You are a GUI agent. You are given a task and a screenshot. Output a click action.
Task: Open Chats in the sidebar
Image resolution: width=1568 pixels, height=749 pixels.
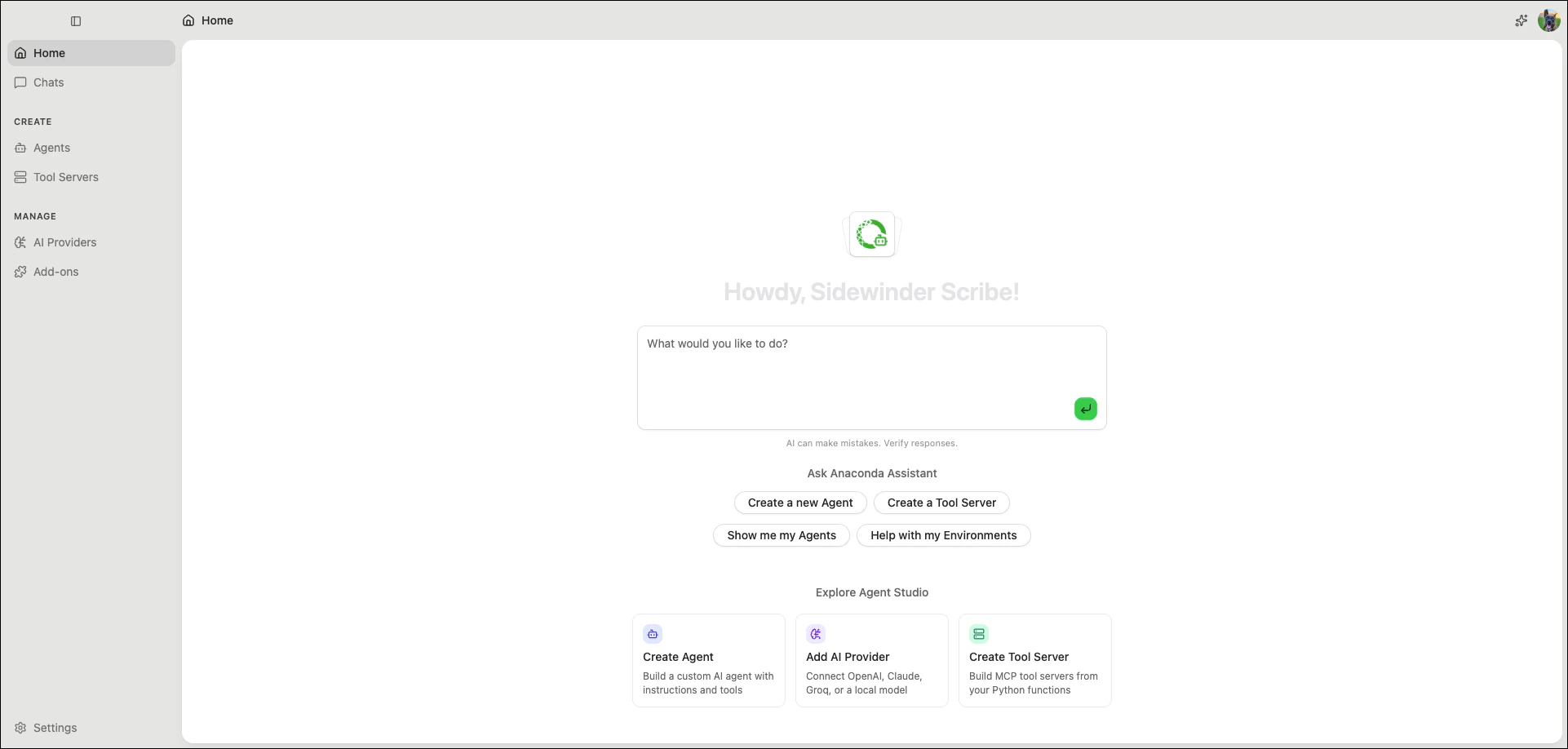[x=91, y=82]
